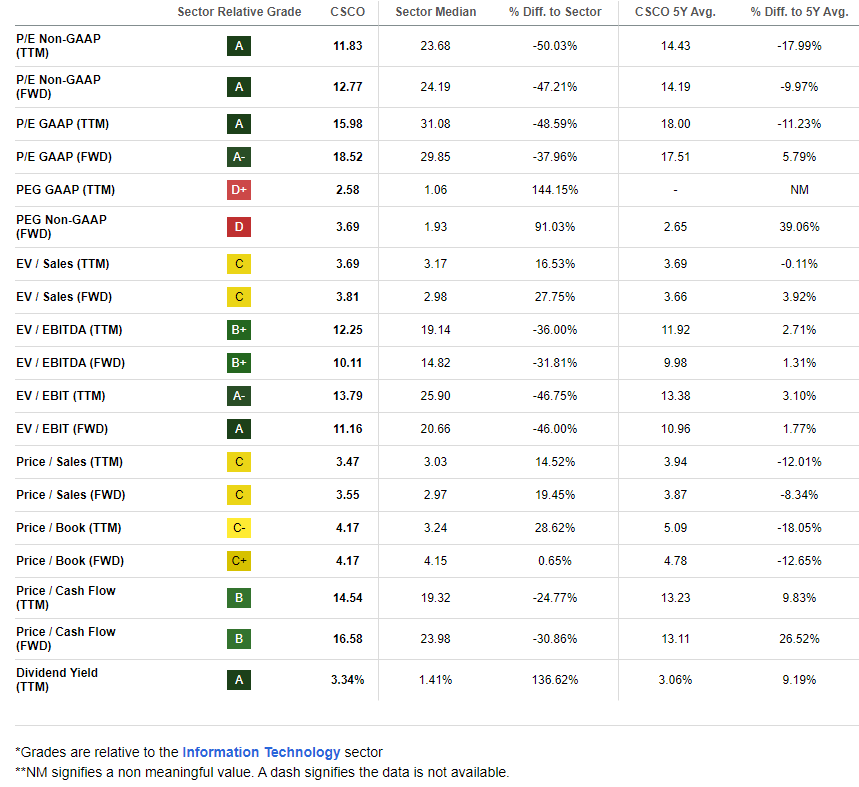Click sector median value 25.90 for EV / EBIT
The height and width of the screenshot is (787, 859).
tap(436, 396)
